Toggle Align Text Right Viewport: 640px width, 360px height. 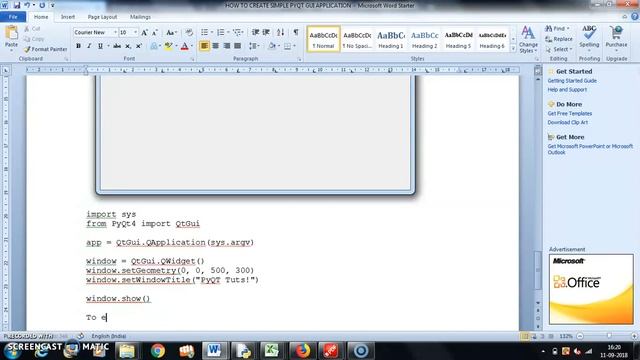coord(227,46)
